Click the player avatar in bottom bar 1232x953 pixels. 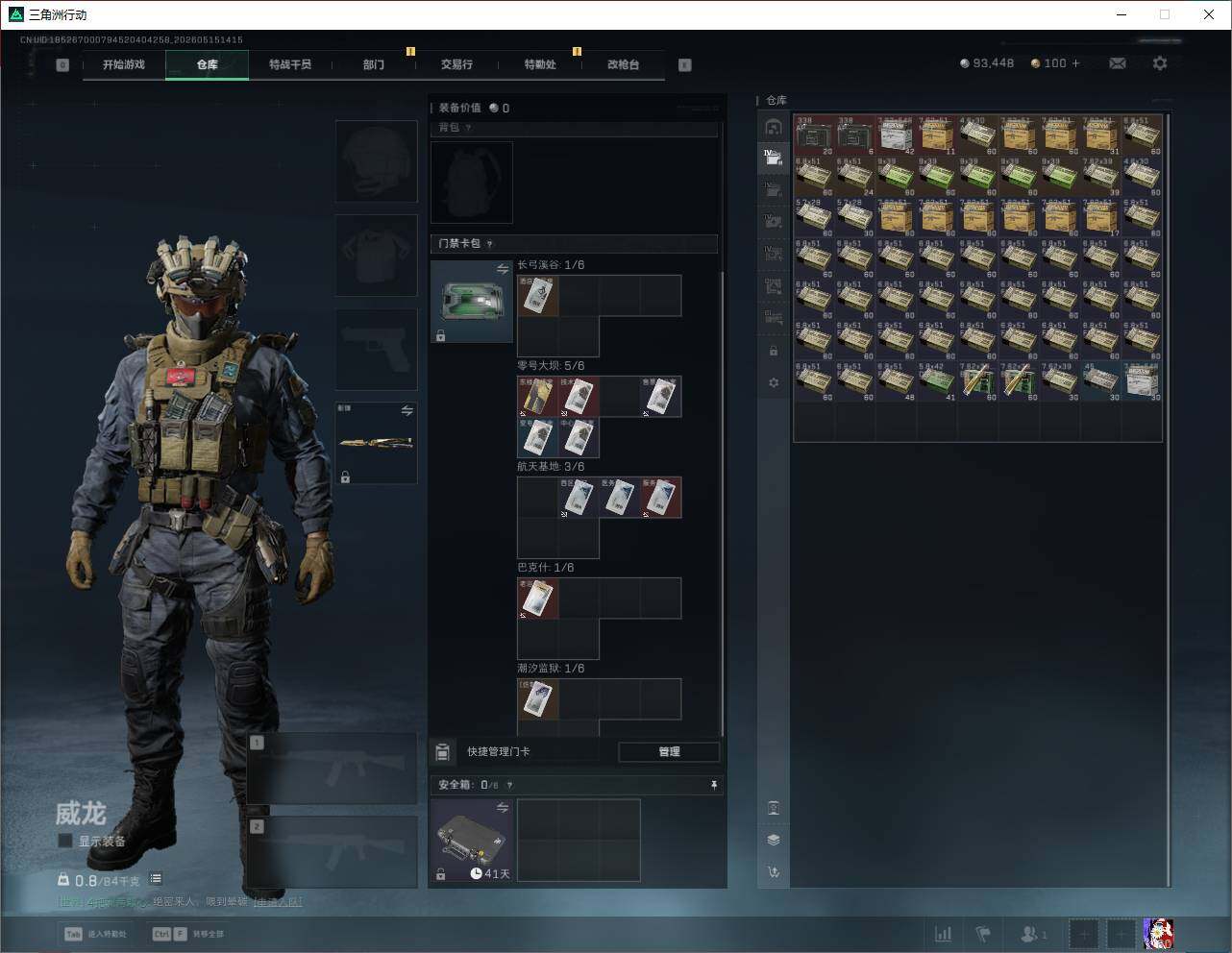pyautogui.click(x=1158, y=934)
